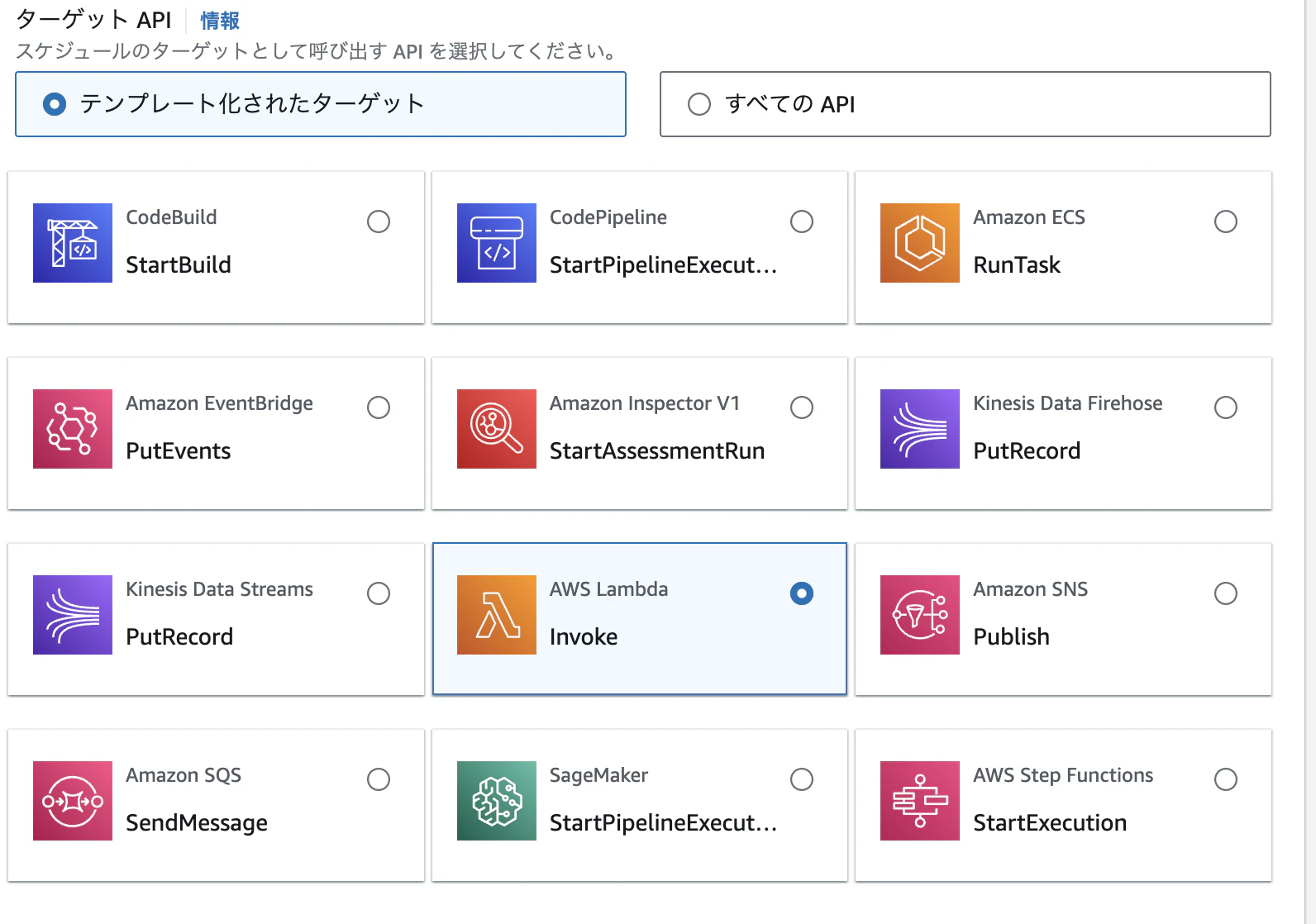
Task: Click StartPipelineExecution text under SageMaker
Action: click(663, 822)
